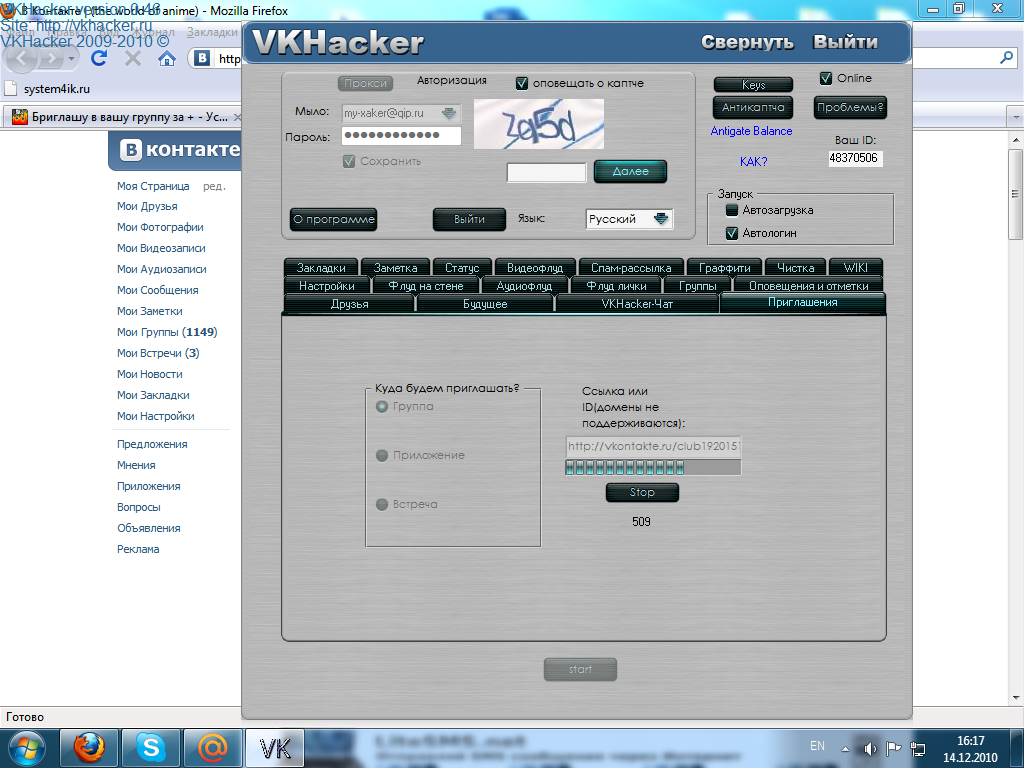Switch to the Друзья tab
This screenshot has width=1024, height=768.
(x=349, y=304)
